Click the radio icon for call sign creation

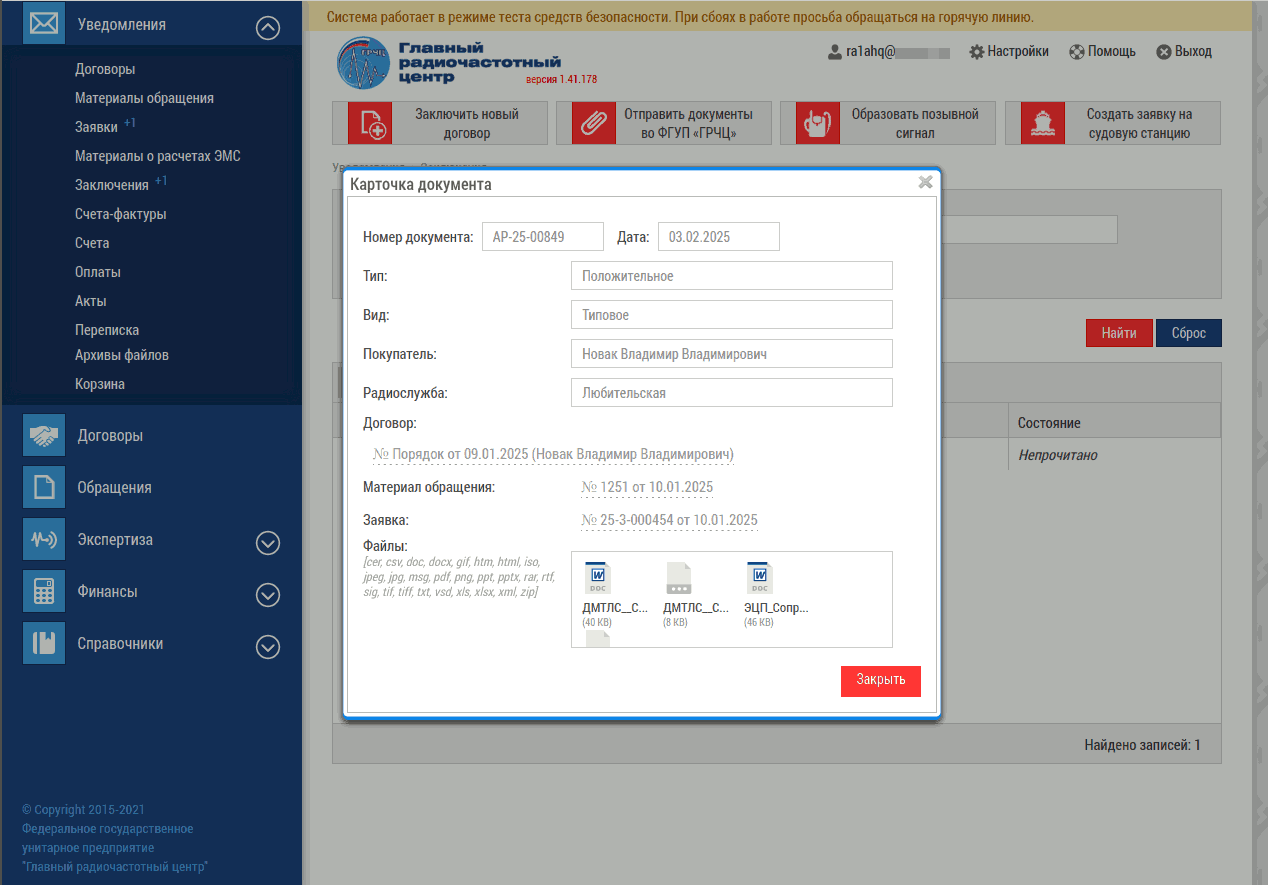(818, 123)
